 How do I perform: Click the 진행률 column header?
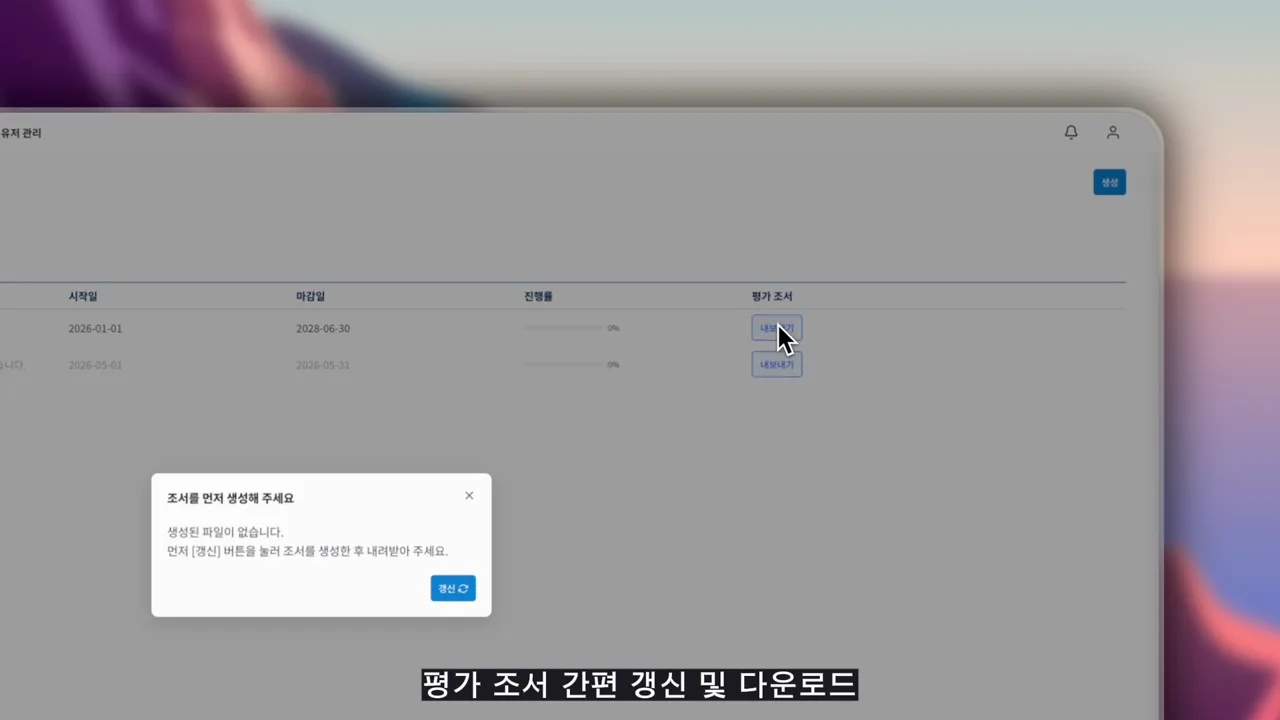538,297
